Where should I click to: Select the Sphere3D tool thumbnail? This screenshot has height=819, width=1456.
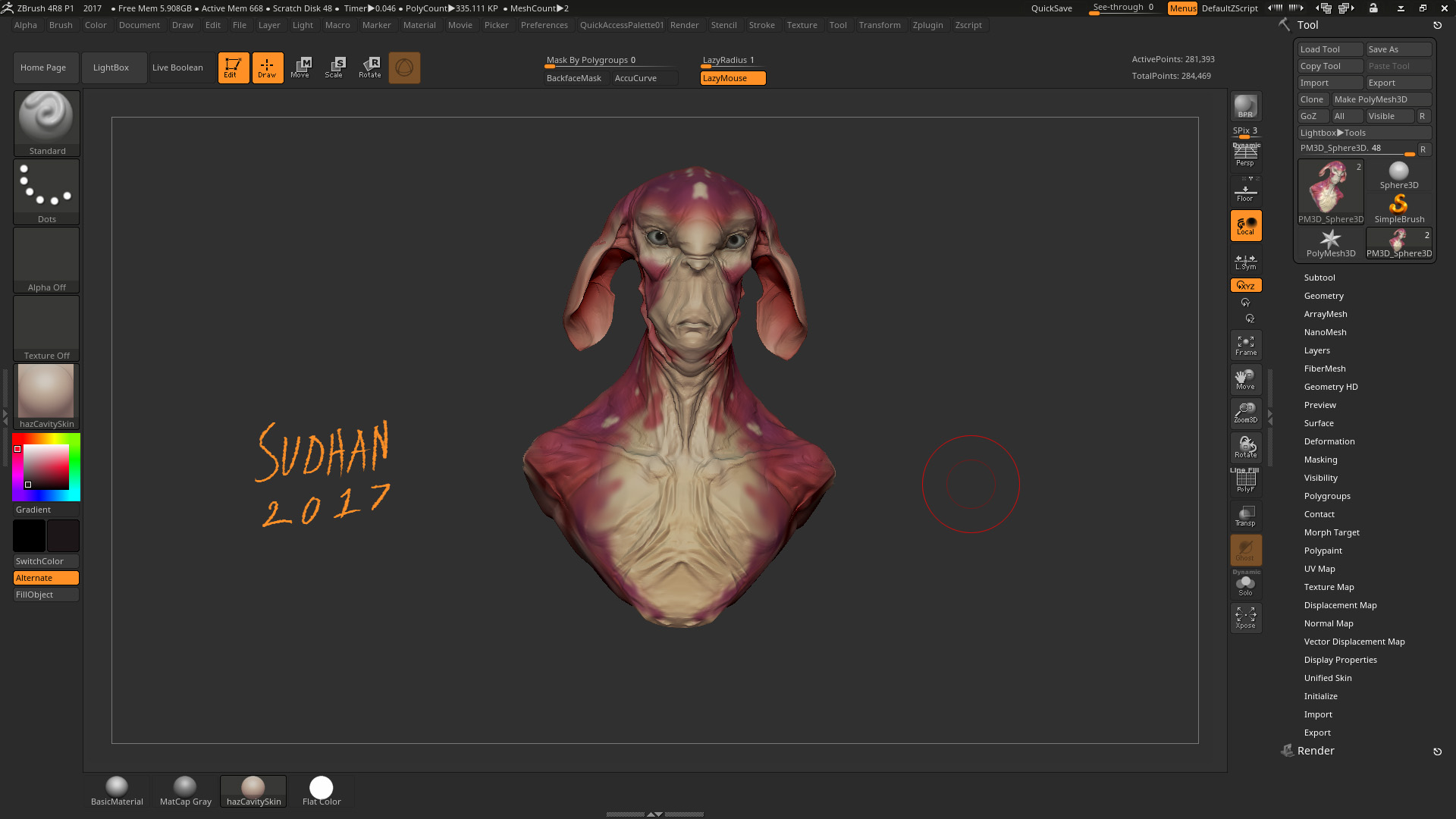coord(1399,175)
